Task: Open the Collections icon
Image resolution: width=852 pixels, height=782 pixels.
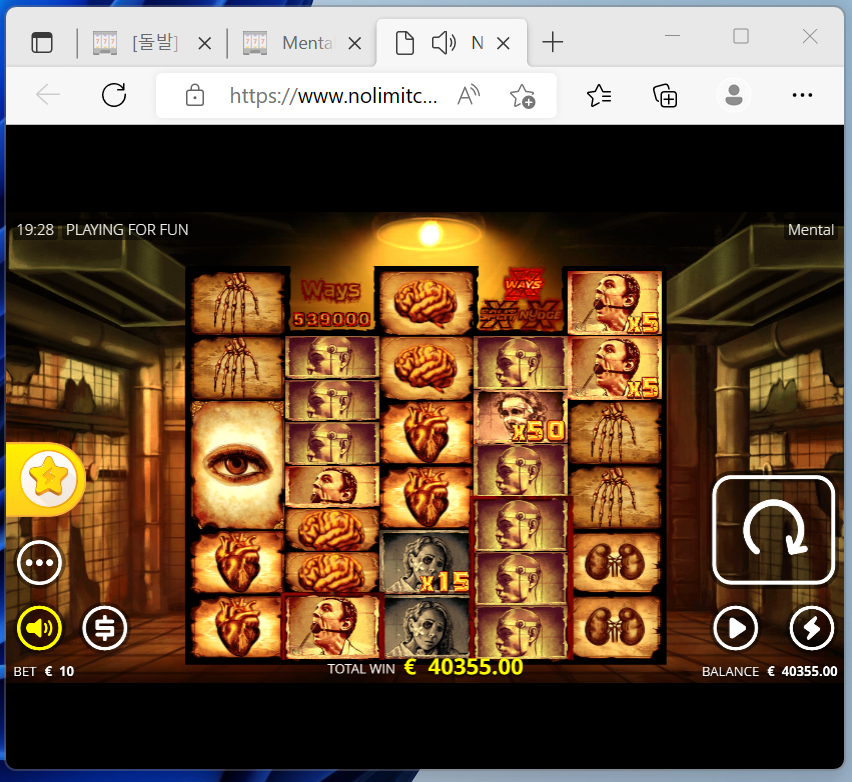Action: [x=665, y=96]
